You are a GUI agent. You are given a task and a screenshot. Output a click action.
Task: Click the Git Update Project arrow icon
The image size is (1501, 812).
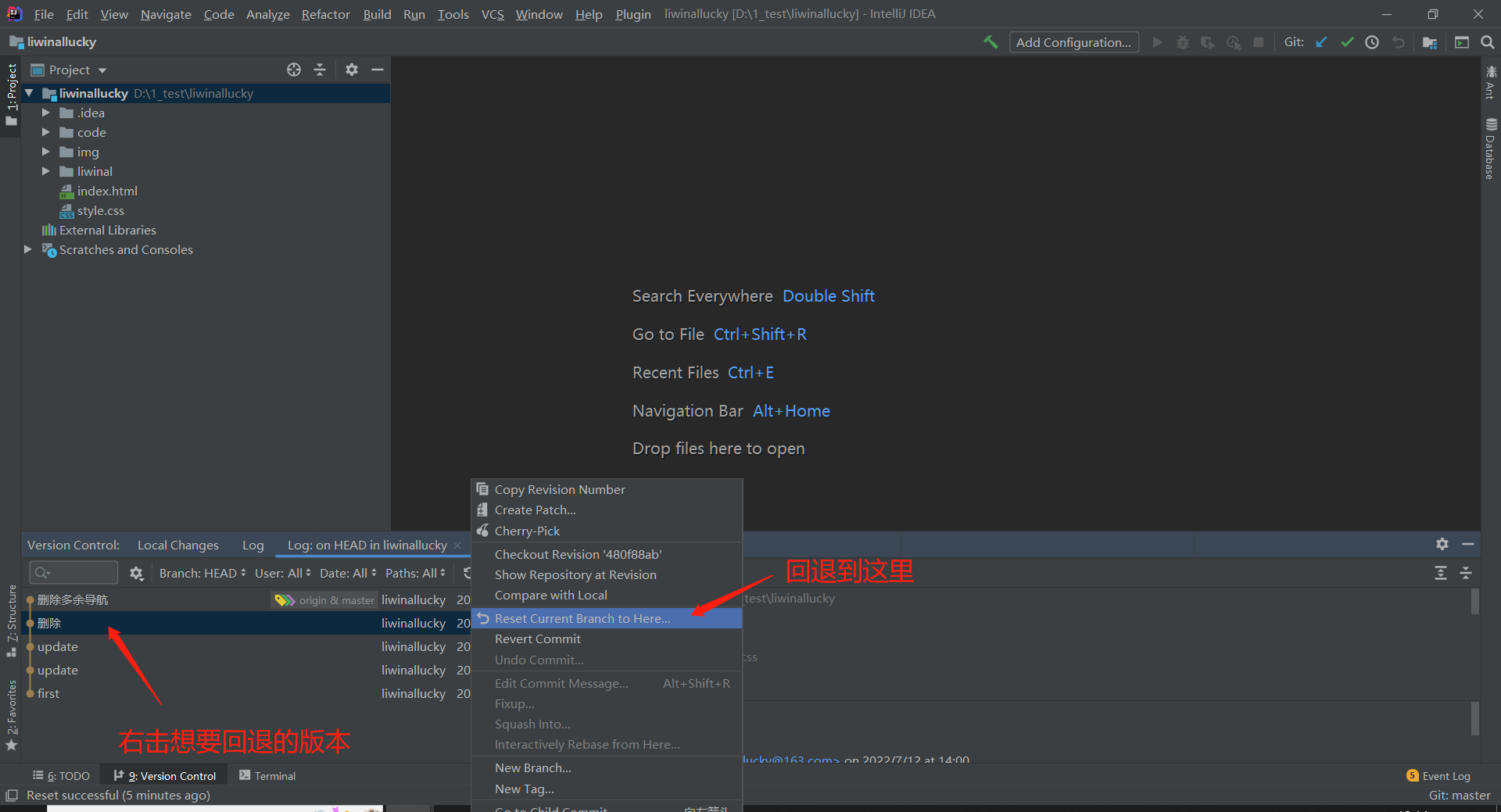[x=1321, y=42]
